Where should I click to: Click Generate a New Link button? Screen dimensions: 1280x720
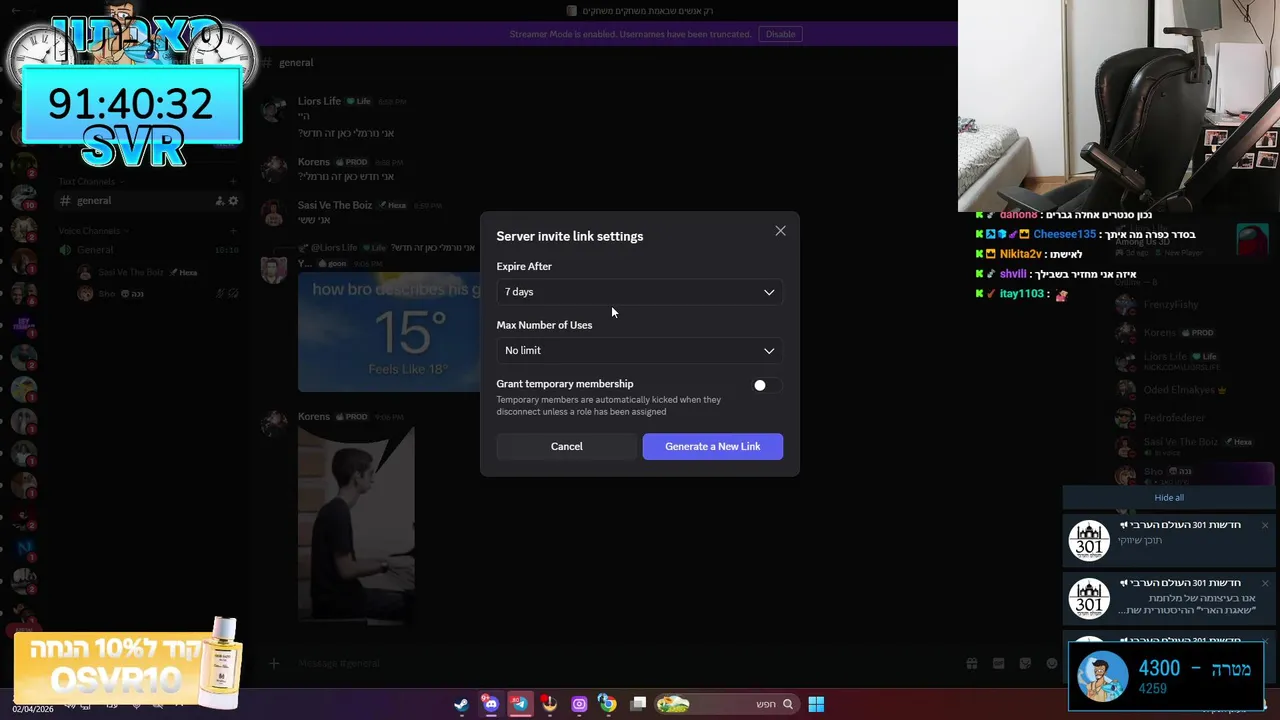[713, 446]
